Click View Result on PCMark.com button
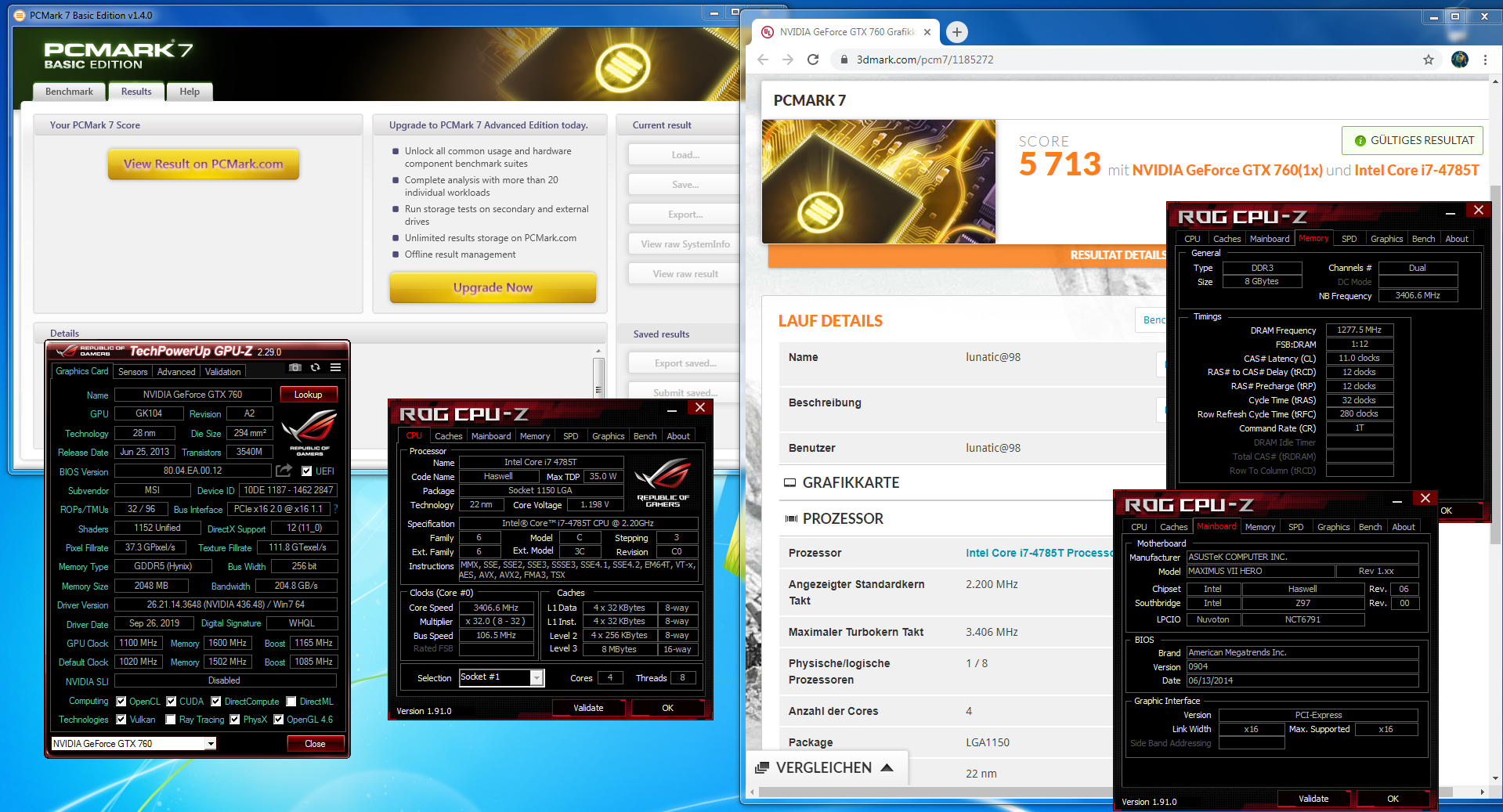The width and height of the screenshot is (1503, 812). (204, 164)
